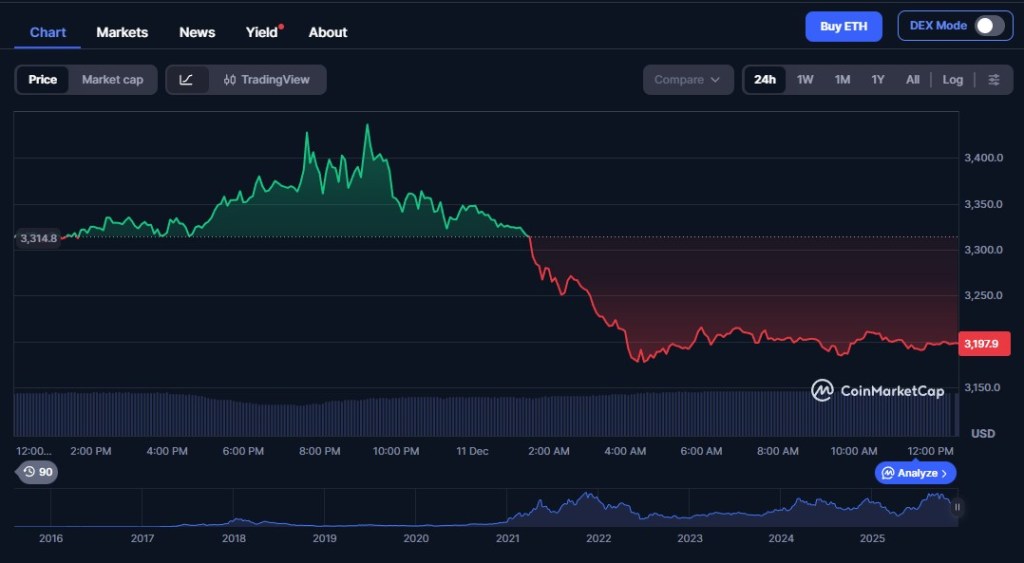Image resolution: width=1024 pixels, height=563 pixels.
Task: Open the Yield tab
Action: 262,32
